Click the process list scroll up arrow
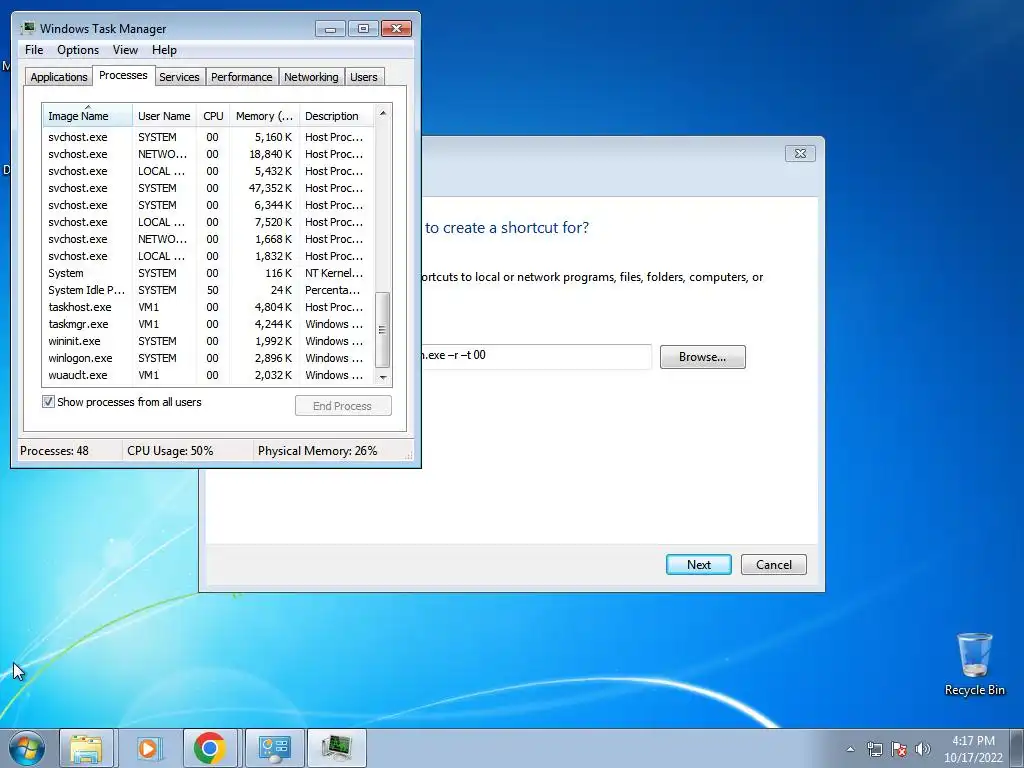1024x768 pixels. click(x=383, y=113)
